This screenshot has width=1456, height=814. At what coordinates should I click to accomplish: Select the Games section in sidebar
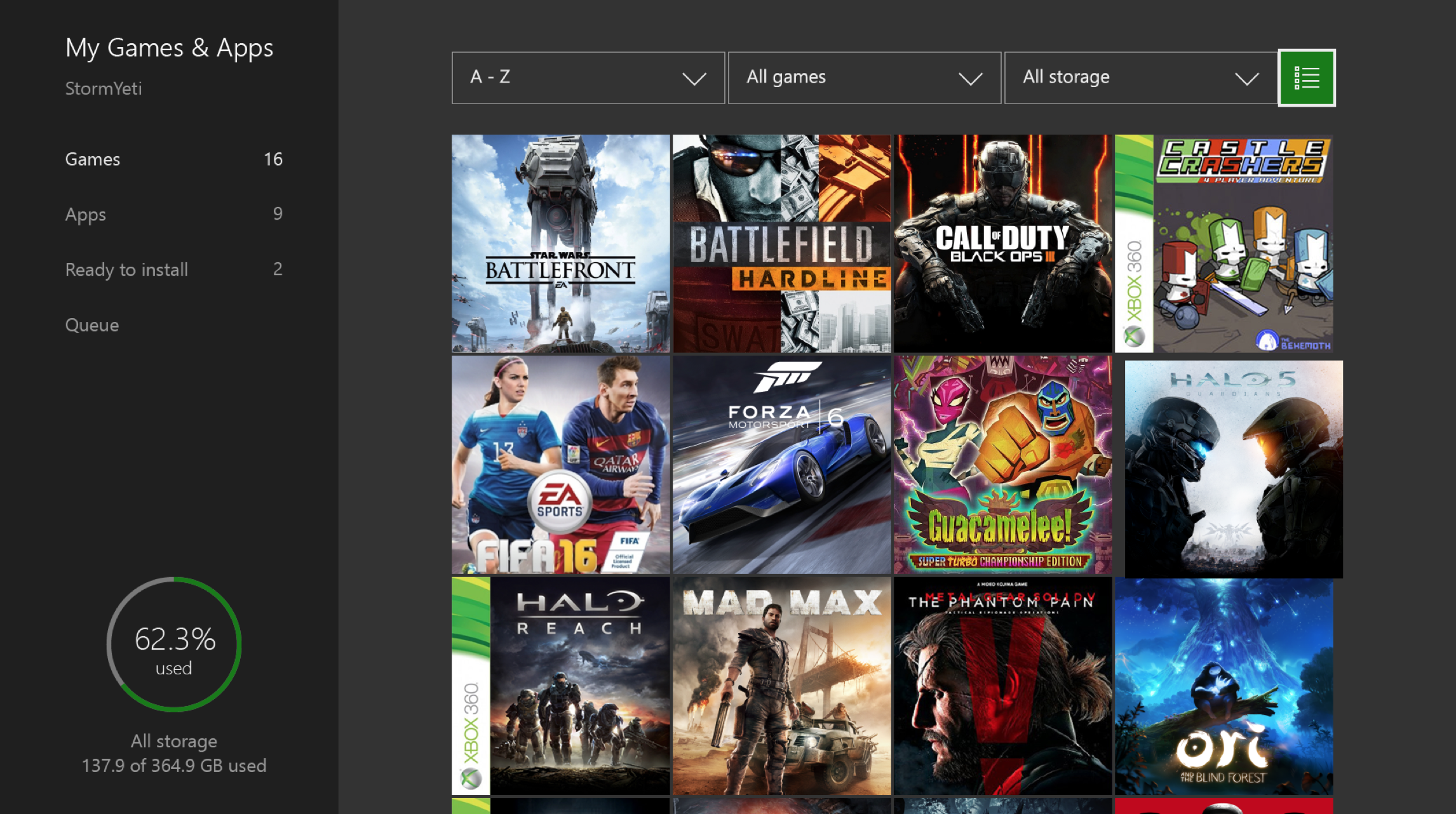pos(173,159)
